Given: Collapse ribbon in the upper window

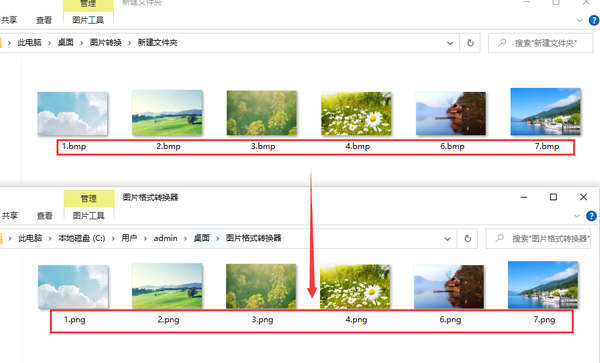Looking at the screenshot, I should pyautogui.click(x=579, y=21).
